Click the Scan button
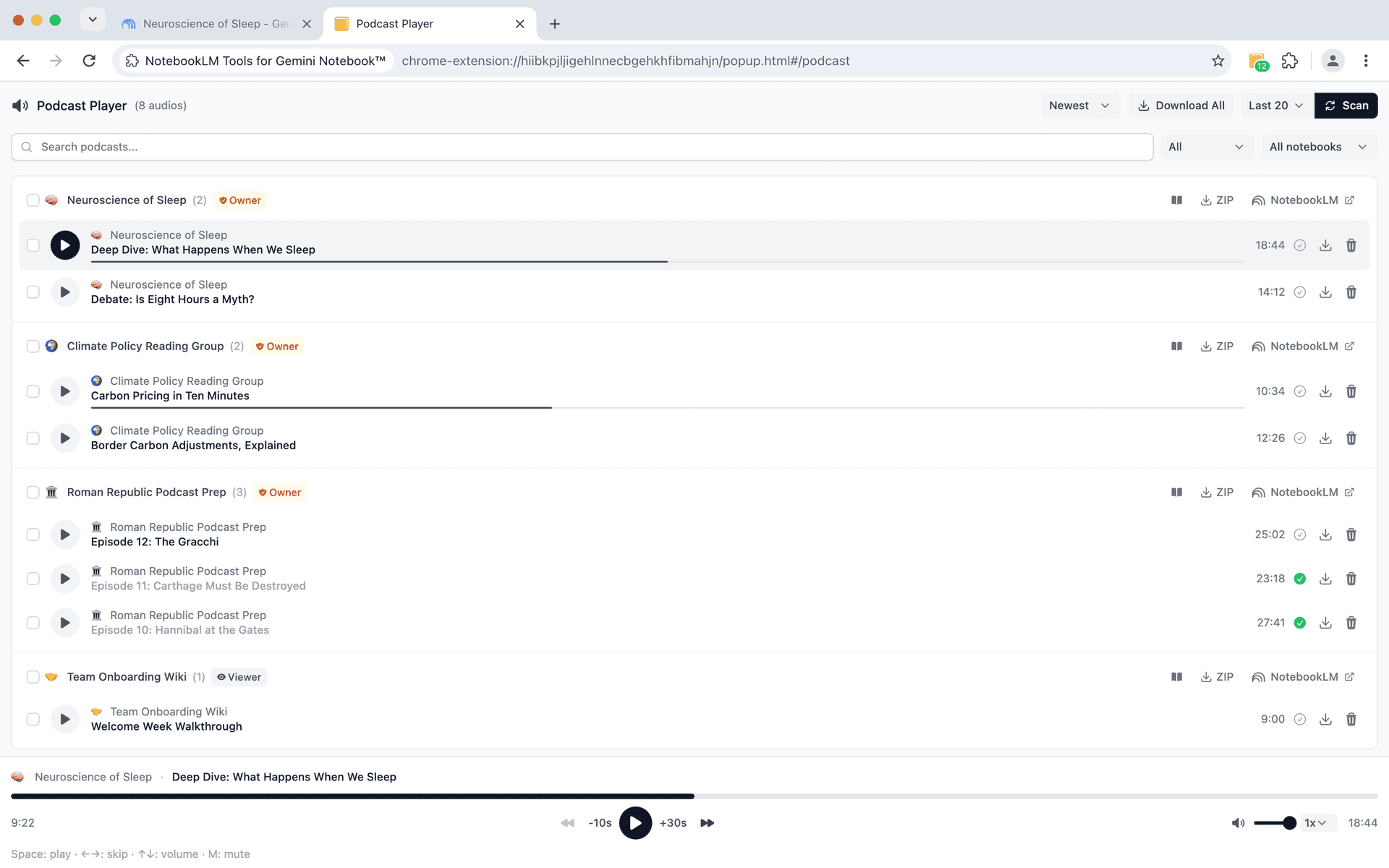Image resolution: width=1389 pixels, height=868 pixels. tap(1346, 106)
